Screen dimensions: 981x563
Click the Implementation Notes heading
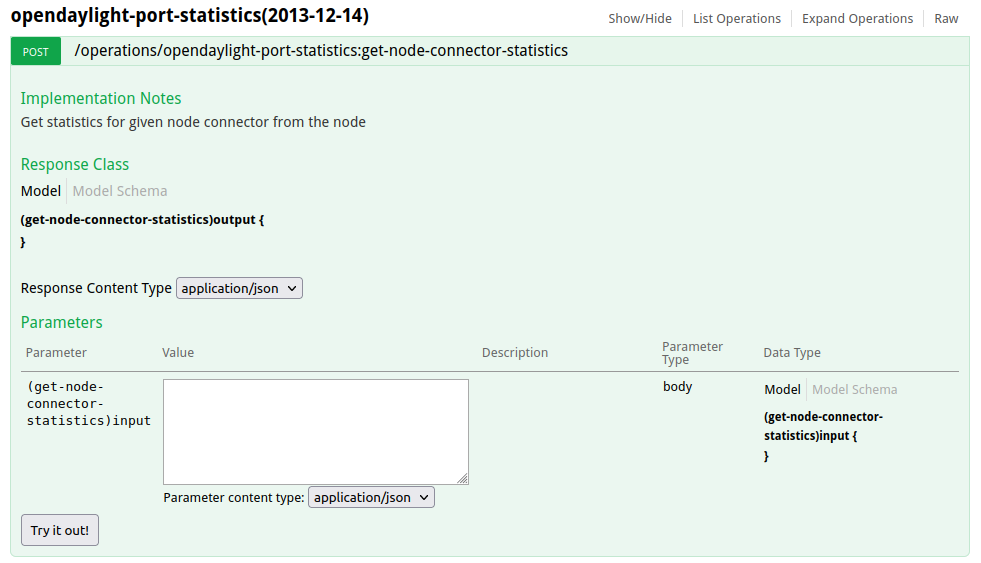click(101, 98)
